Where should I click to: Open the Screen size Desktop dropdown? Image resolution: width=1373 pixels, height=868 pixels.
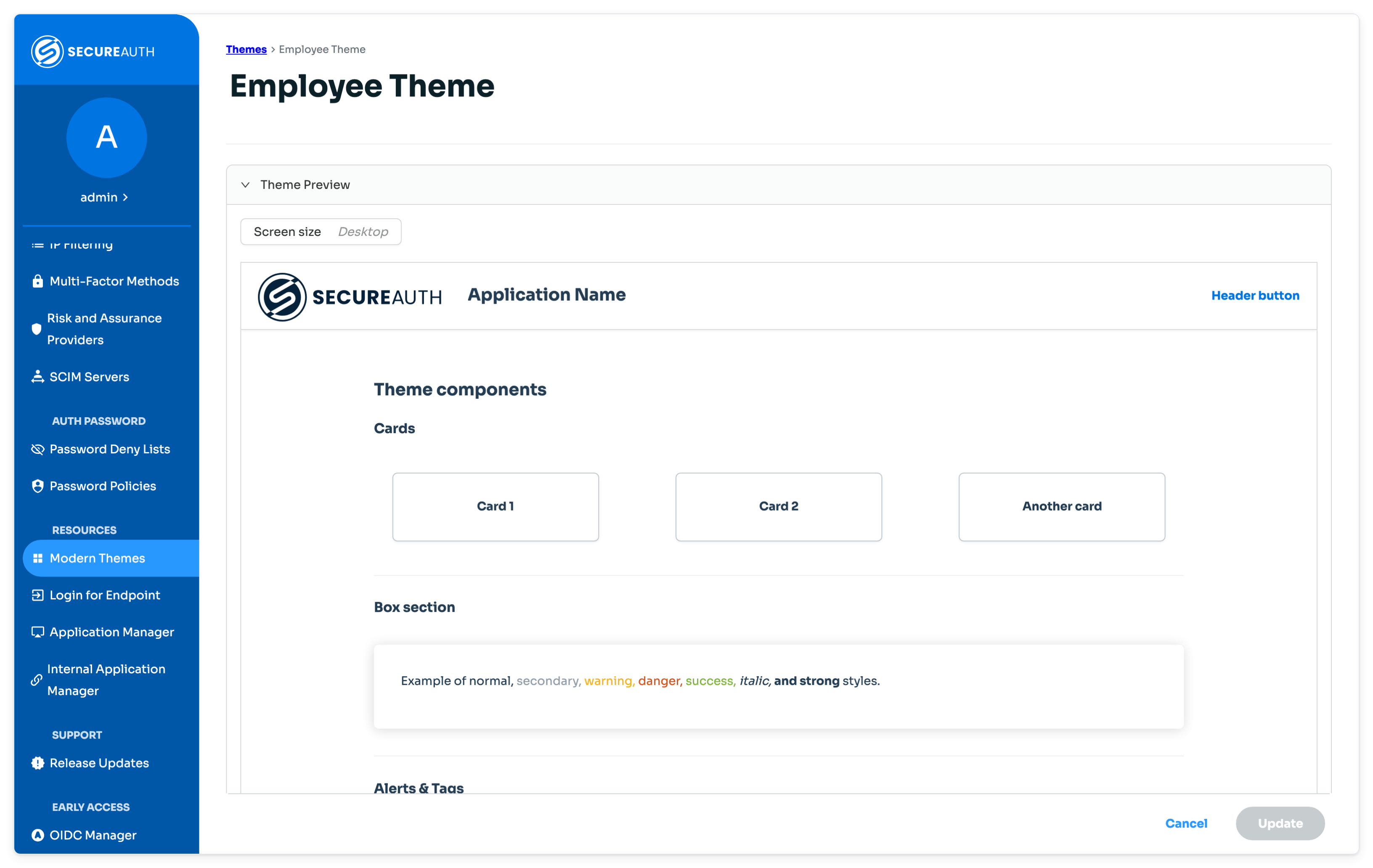coord(321,232)
